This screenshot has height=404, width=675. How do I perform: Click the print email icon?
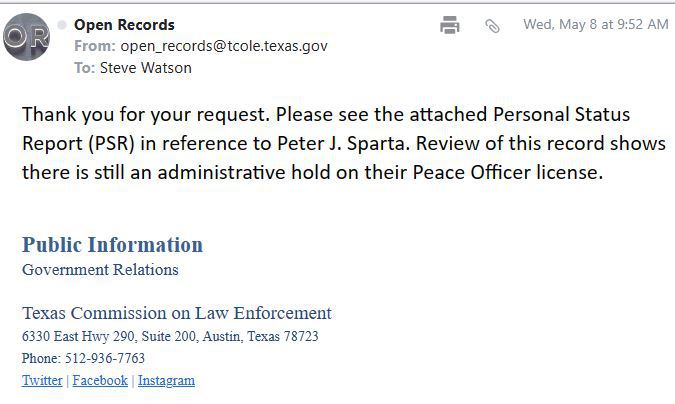[x=450, y=25]
